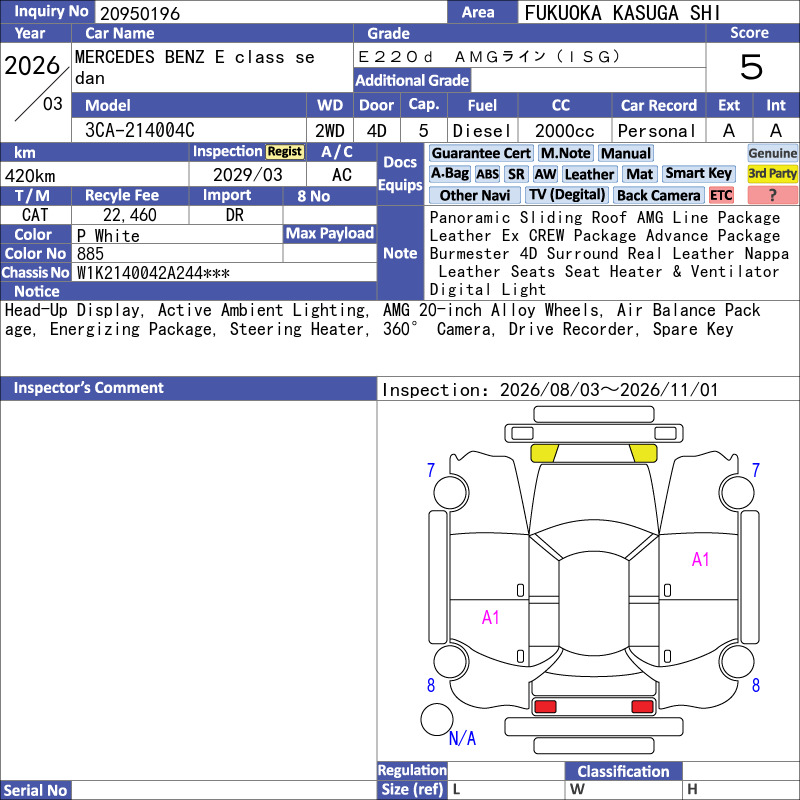
Task: Click the left yellow headlight on diagram
Action: (544, 453)
